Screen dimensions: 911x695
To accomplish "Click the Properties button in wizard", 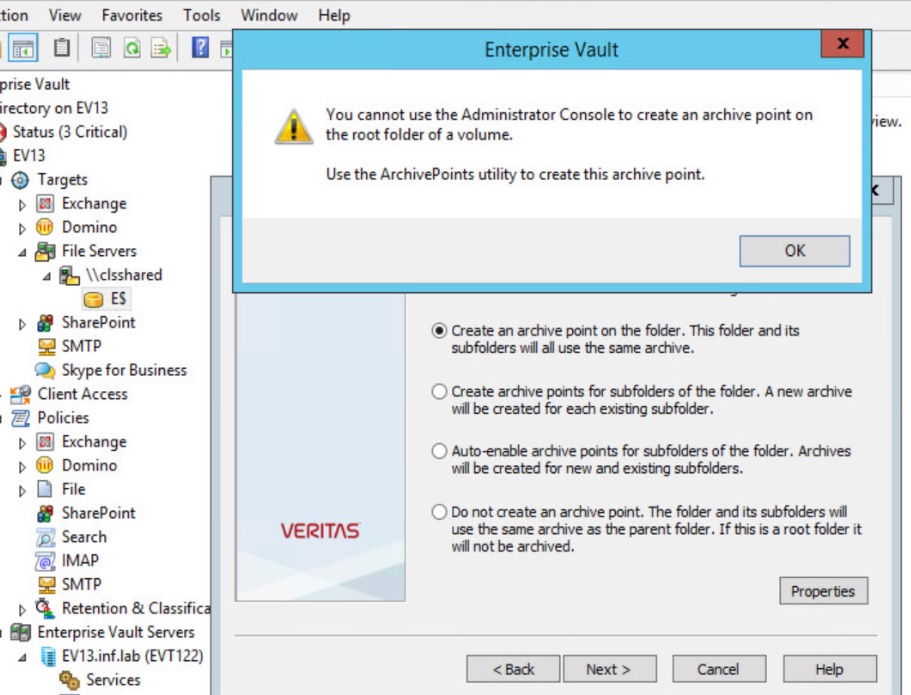I will 823,591.
